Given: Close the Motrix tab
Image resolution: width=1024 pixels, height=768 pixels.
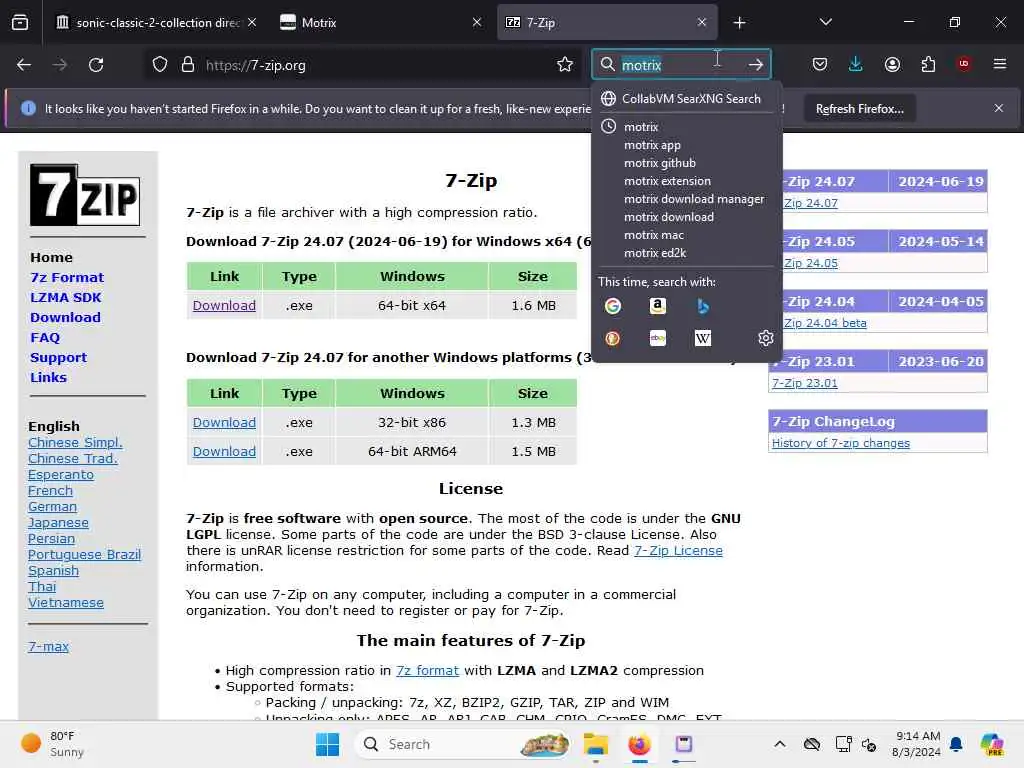Looking at the screenshot, I should tap(477, 23).
